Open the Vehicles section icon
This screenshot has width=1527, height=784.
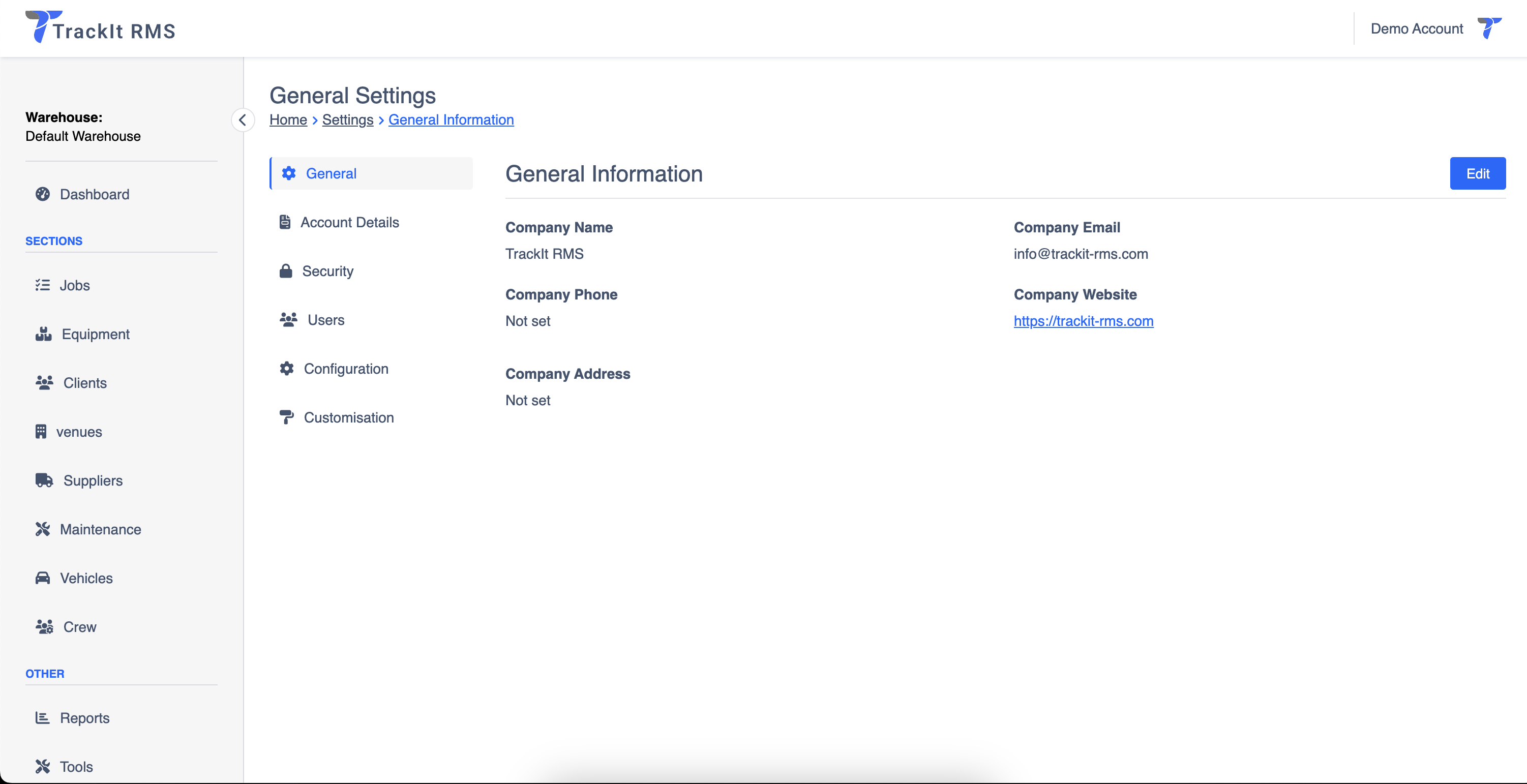43,577
